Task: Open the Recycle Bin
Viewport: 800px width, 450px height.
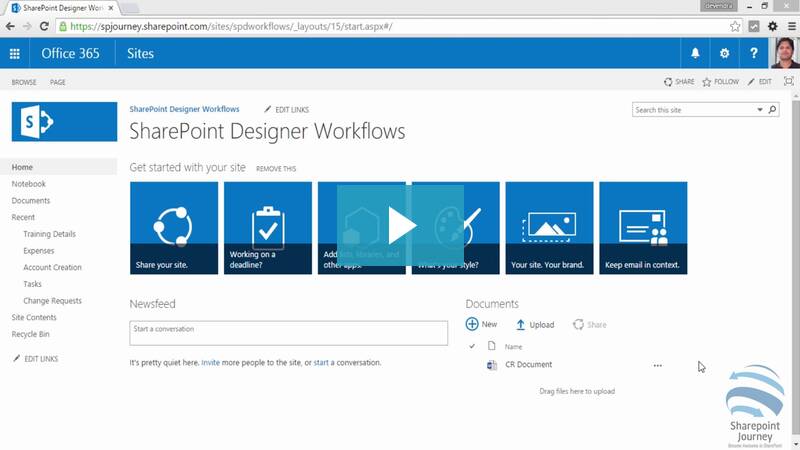Action: click(31, 334)
